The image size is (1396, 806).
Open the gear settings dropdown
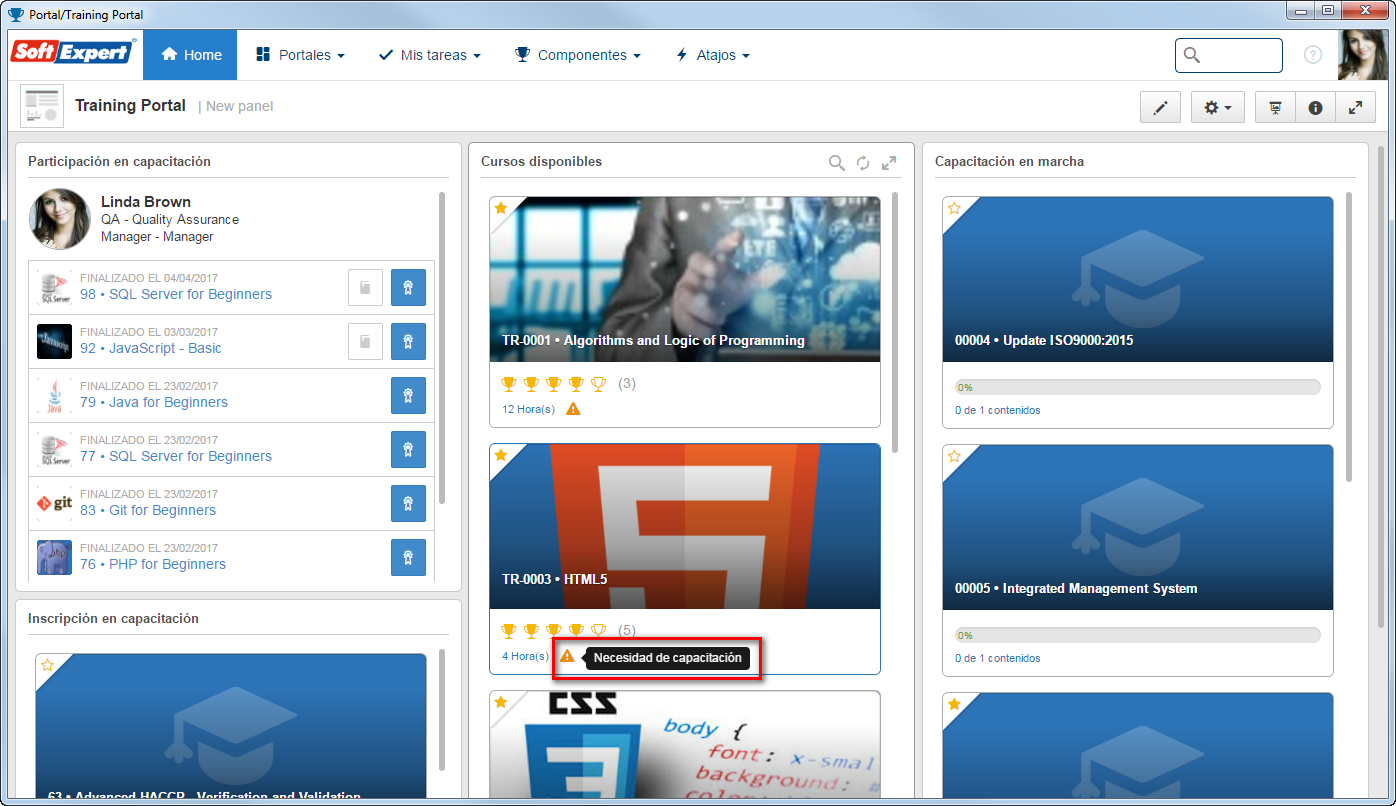[x=1217, y=107]
